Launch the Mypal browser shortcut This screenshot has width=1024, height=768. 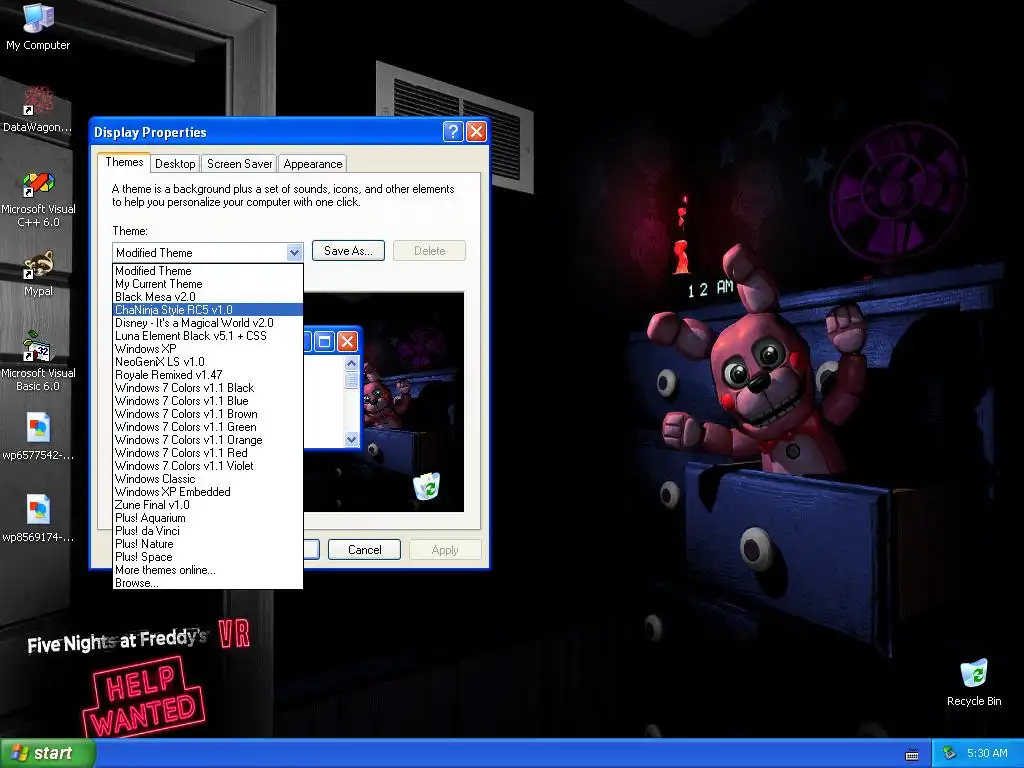point(38,274)
